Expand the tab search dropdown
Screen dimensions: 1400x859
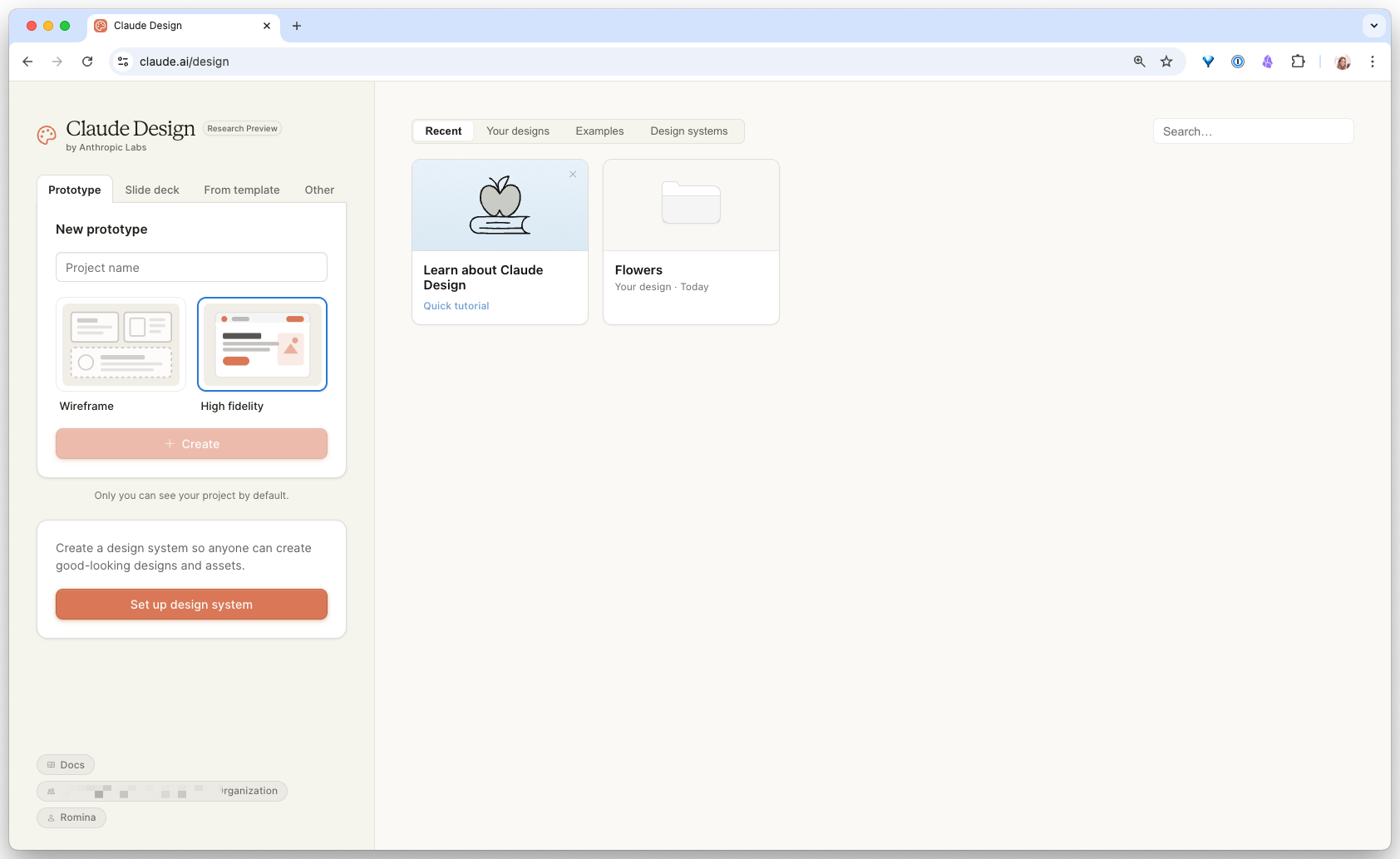1374,26
